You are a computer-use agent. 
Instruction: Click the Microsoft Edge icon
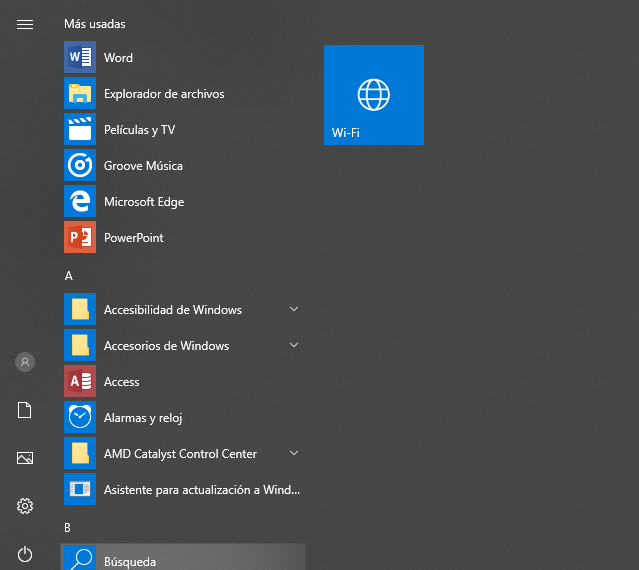(80, 201)
